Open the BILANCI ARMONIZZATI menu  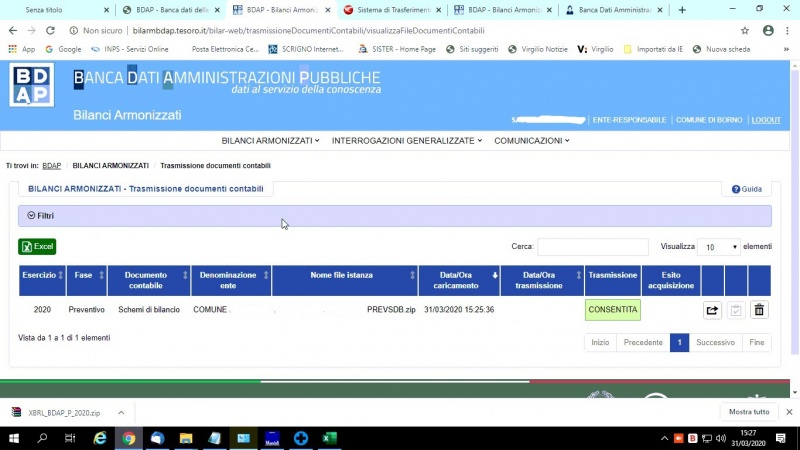click(x=270, y=141)
